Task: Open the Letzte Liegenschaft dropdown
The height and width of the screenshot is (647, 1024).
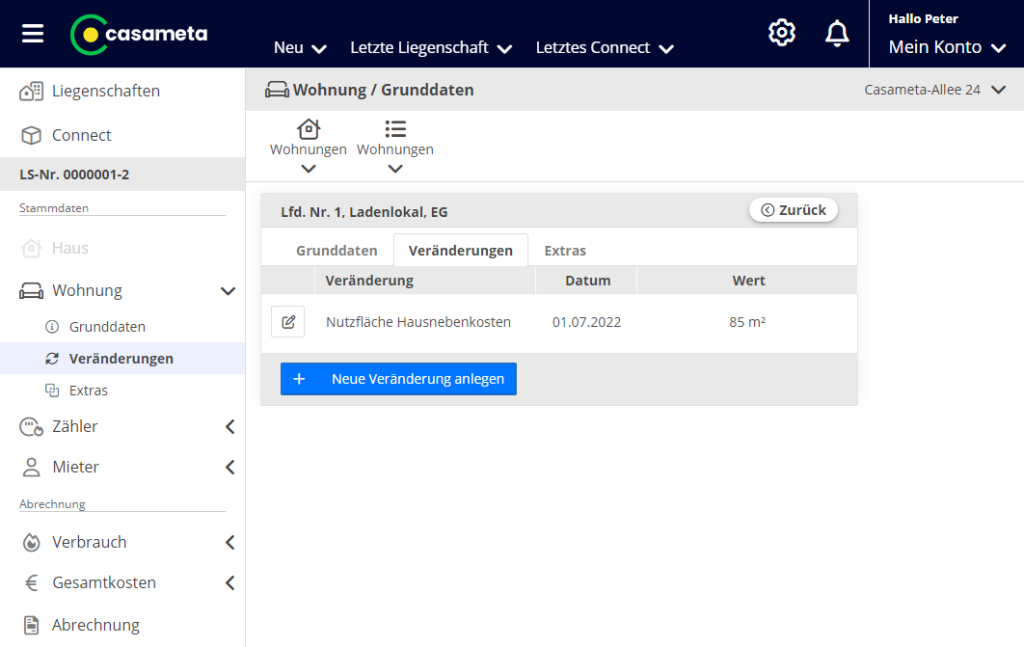Action: click(x=431, y=48)
